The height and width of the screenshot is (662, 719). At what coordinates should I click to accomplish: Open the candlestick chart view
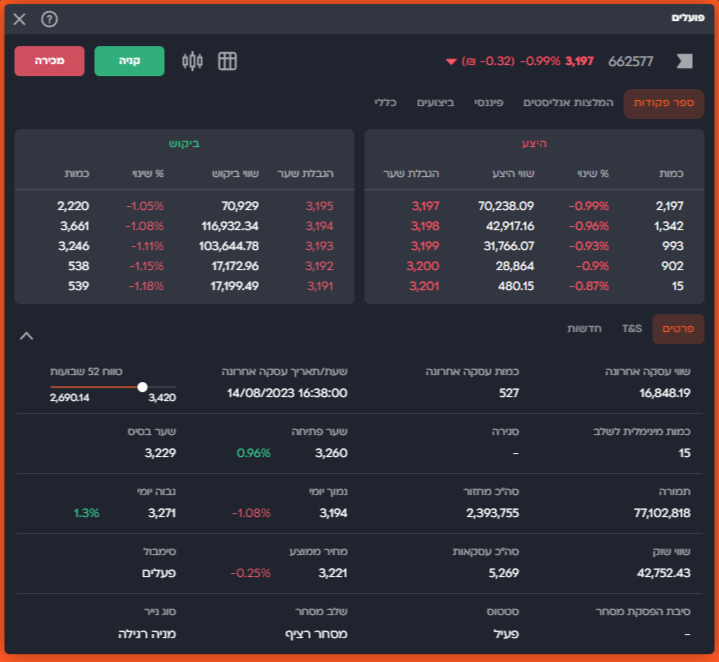point(192,61)
